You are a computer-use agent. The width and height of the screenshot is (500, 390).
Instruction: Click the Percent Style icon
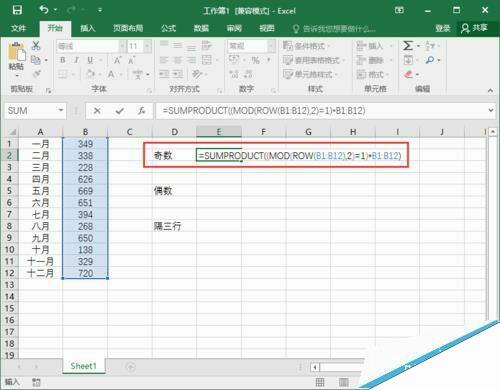pyautogui.click(x=255, y=60)
